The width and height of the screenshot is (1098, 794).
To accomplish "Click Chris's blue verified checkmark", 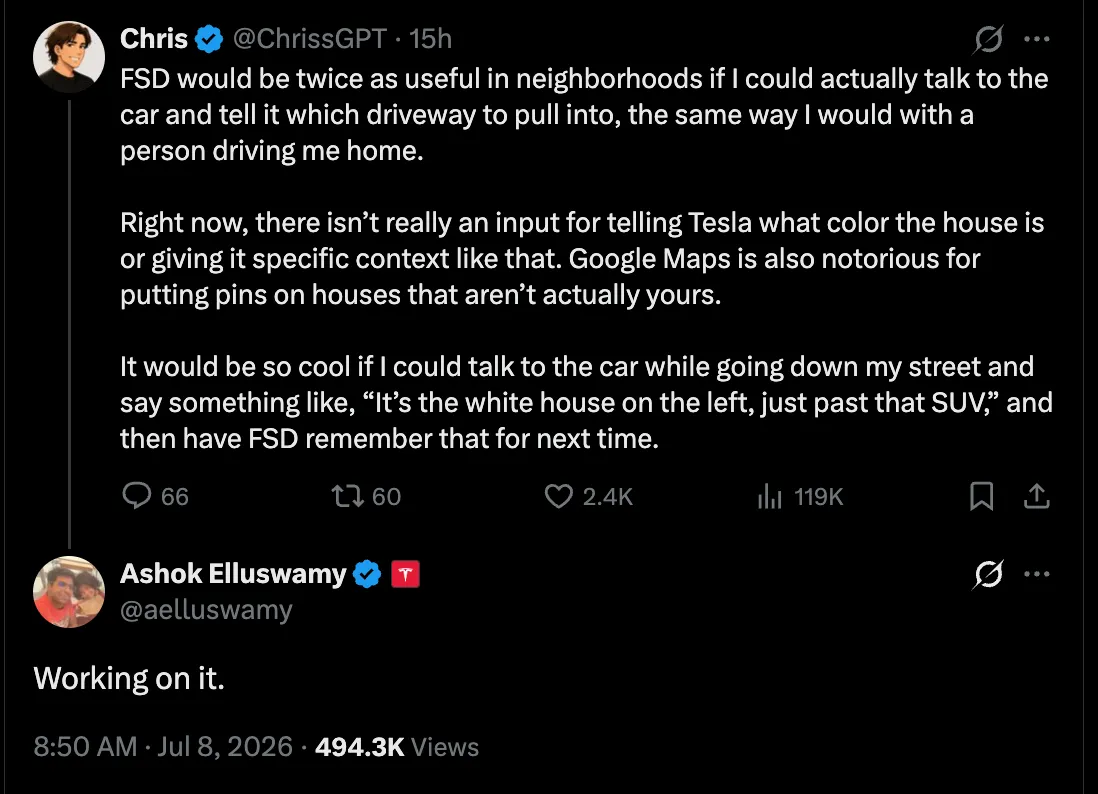I will [209, 39].
